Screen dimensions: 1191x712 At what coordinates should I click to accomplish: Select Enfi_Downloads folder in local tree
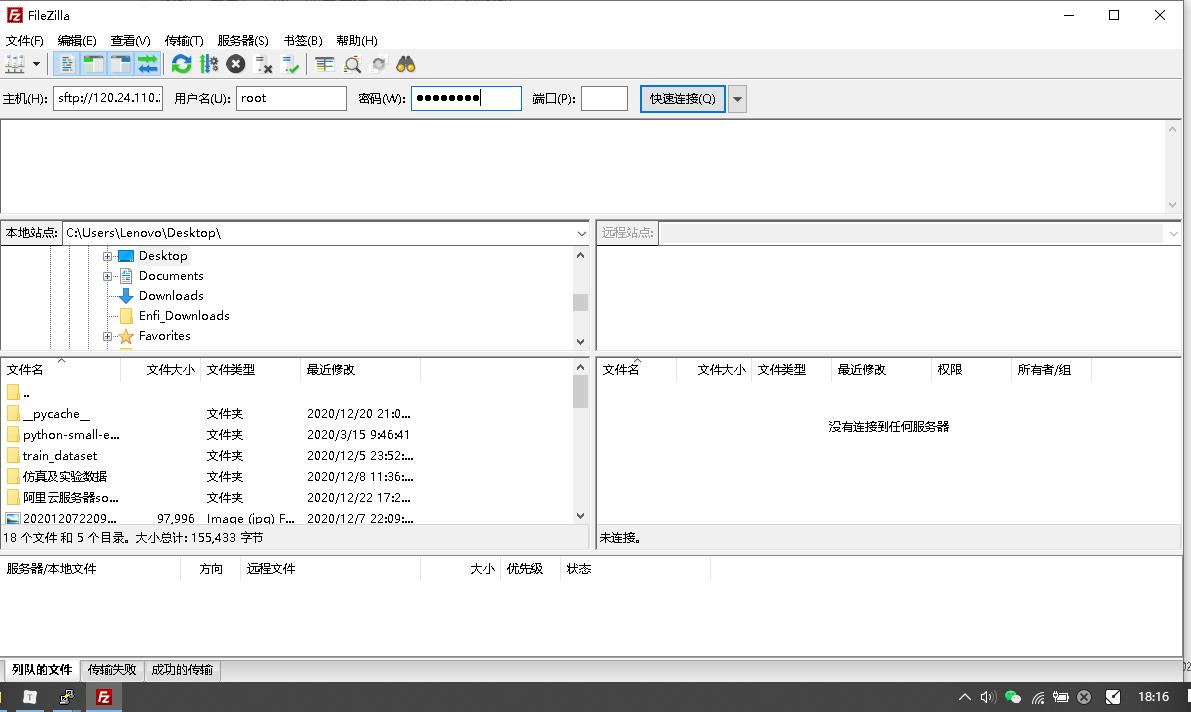pyautogui.click(x=184, y=315)
